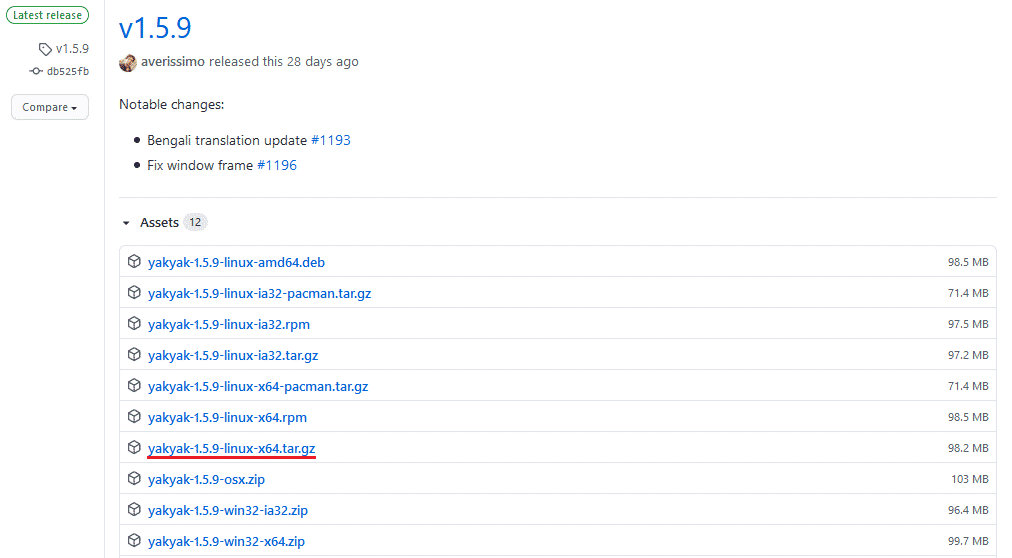Download yakyak-1.5.9-win32-ia32.zip
The image size is (1012, 558).
[228, 510]
